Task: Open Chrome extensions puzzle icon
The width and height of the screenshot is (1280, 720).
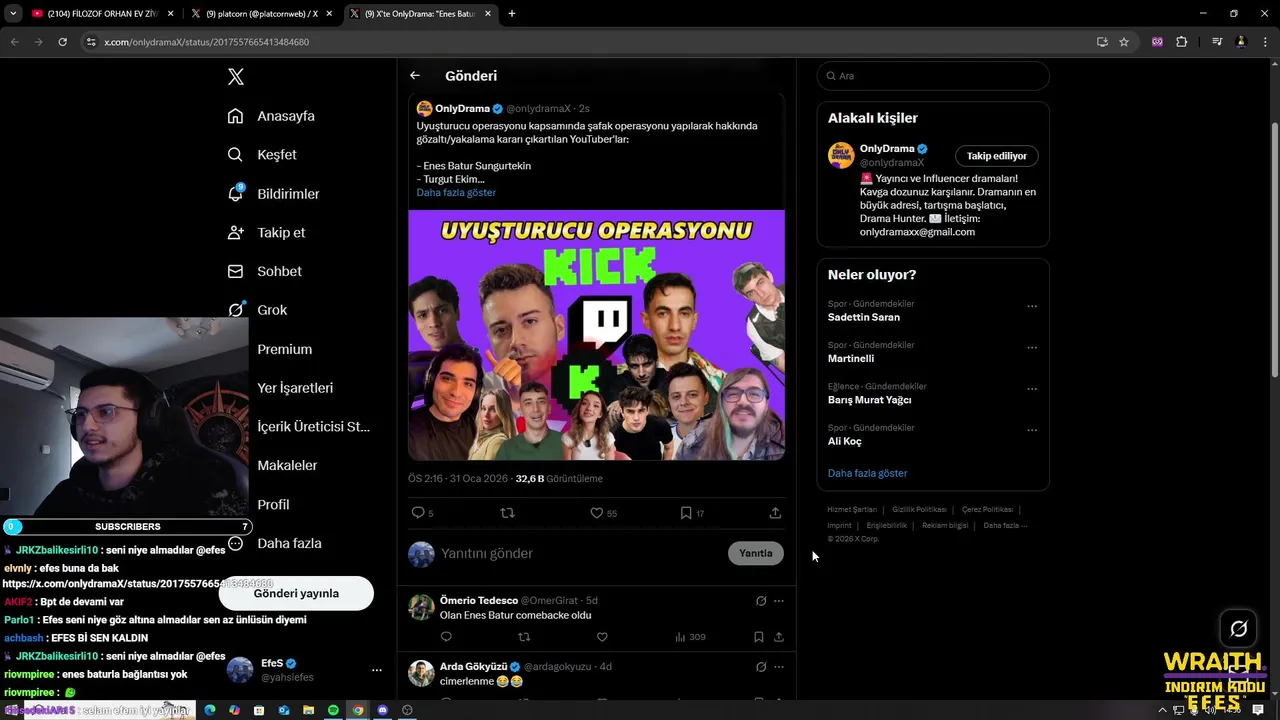Action: click(1182, 42)
